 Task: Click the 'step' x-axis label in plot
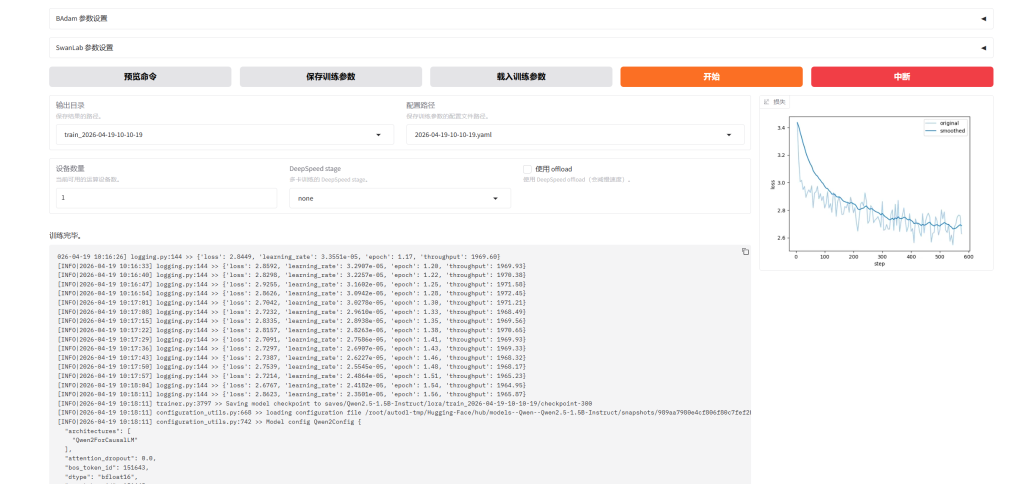click(879, 264)
